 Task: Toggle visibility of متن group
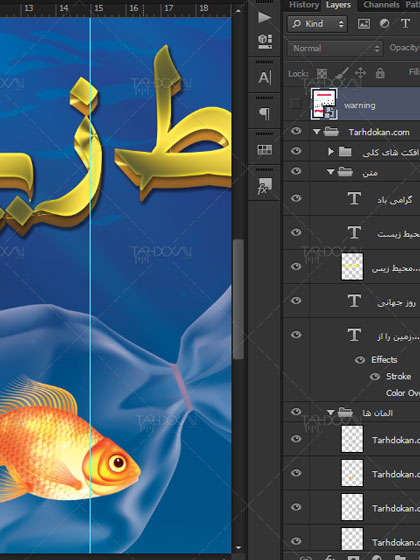coord(296,171)
